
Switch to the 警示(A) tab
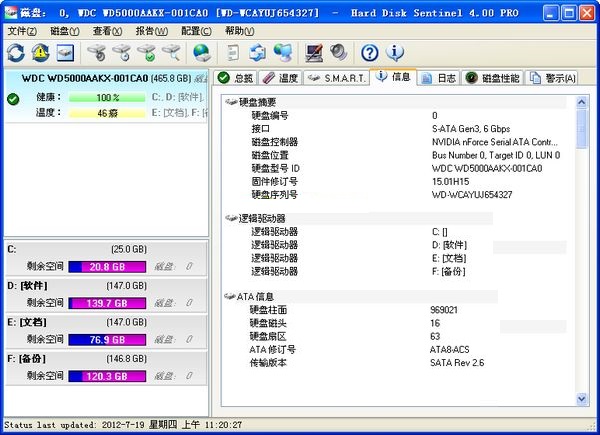552,78
